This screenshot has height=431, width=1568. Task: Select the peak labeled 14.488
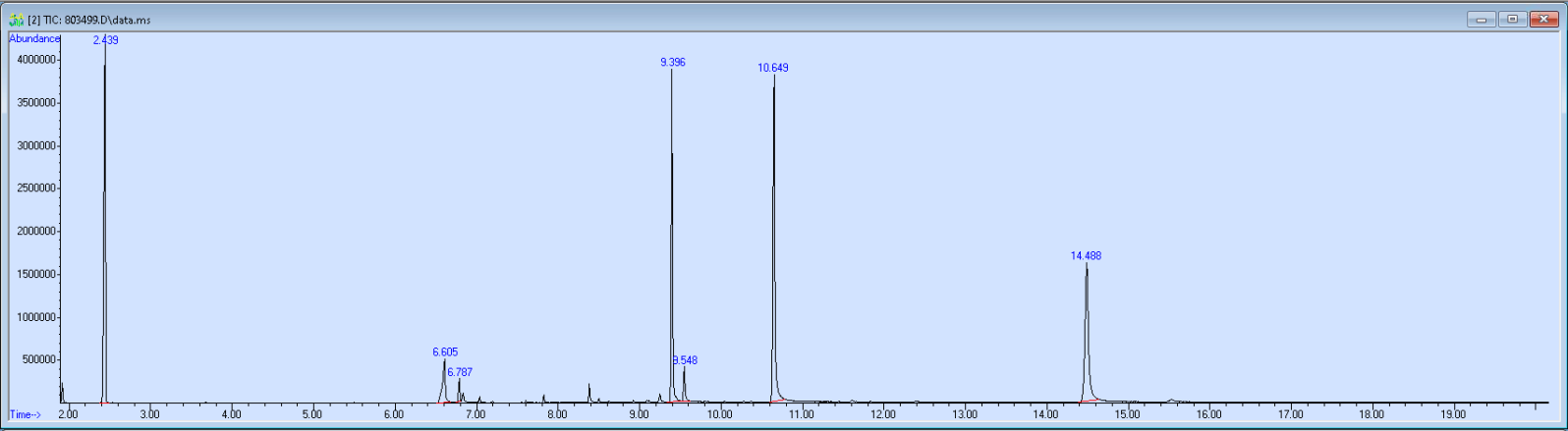tap(1086, 255)
